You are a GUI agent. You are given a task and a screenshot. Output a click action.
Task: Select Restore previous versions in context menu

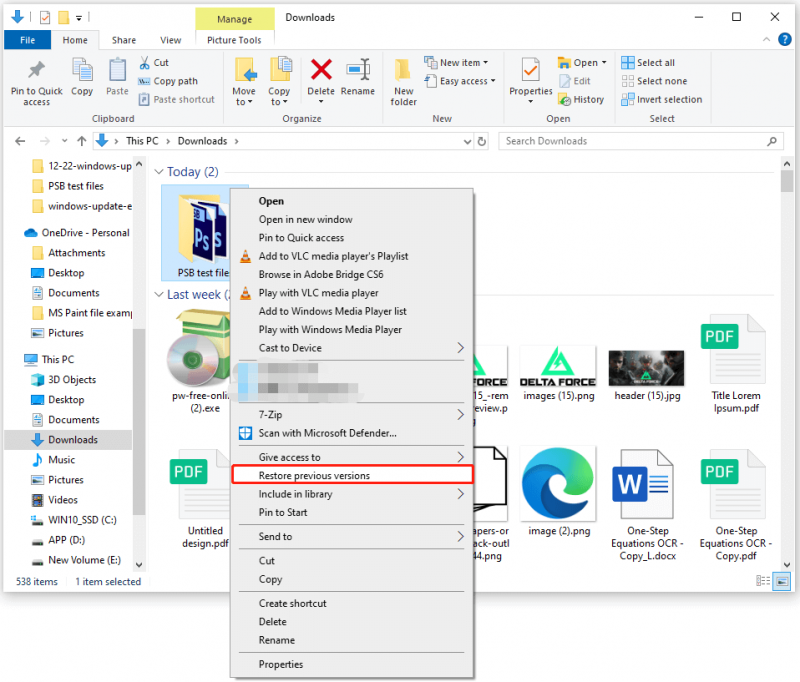tap(352, 475)
